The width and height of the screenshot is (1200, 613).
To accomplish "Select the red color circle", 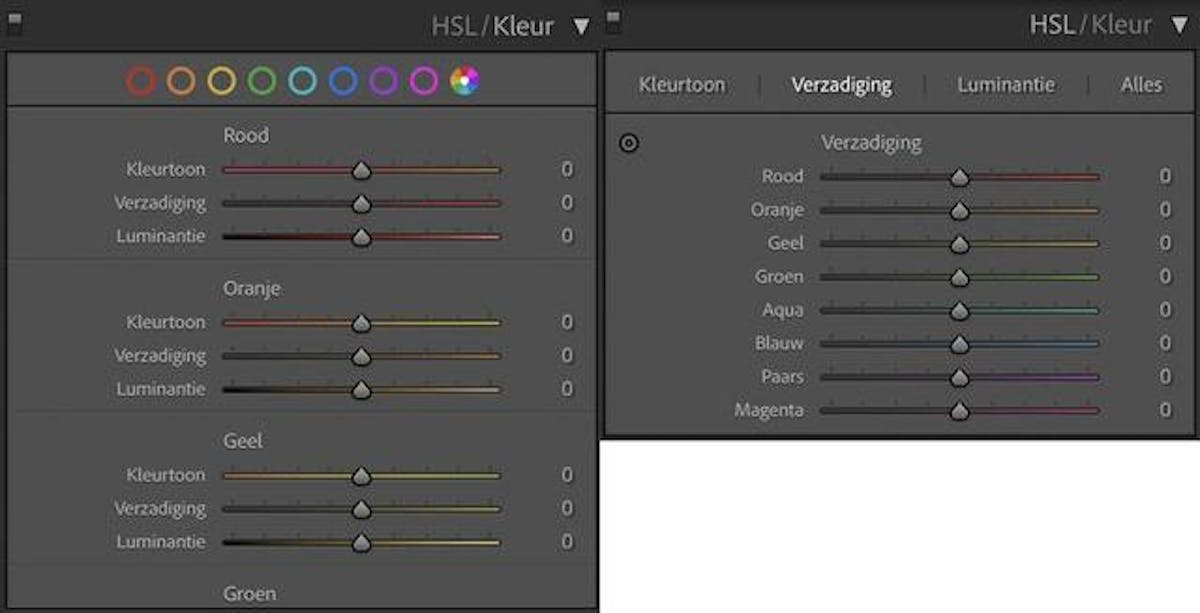I will point(141,81).
